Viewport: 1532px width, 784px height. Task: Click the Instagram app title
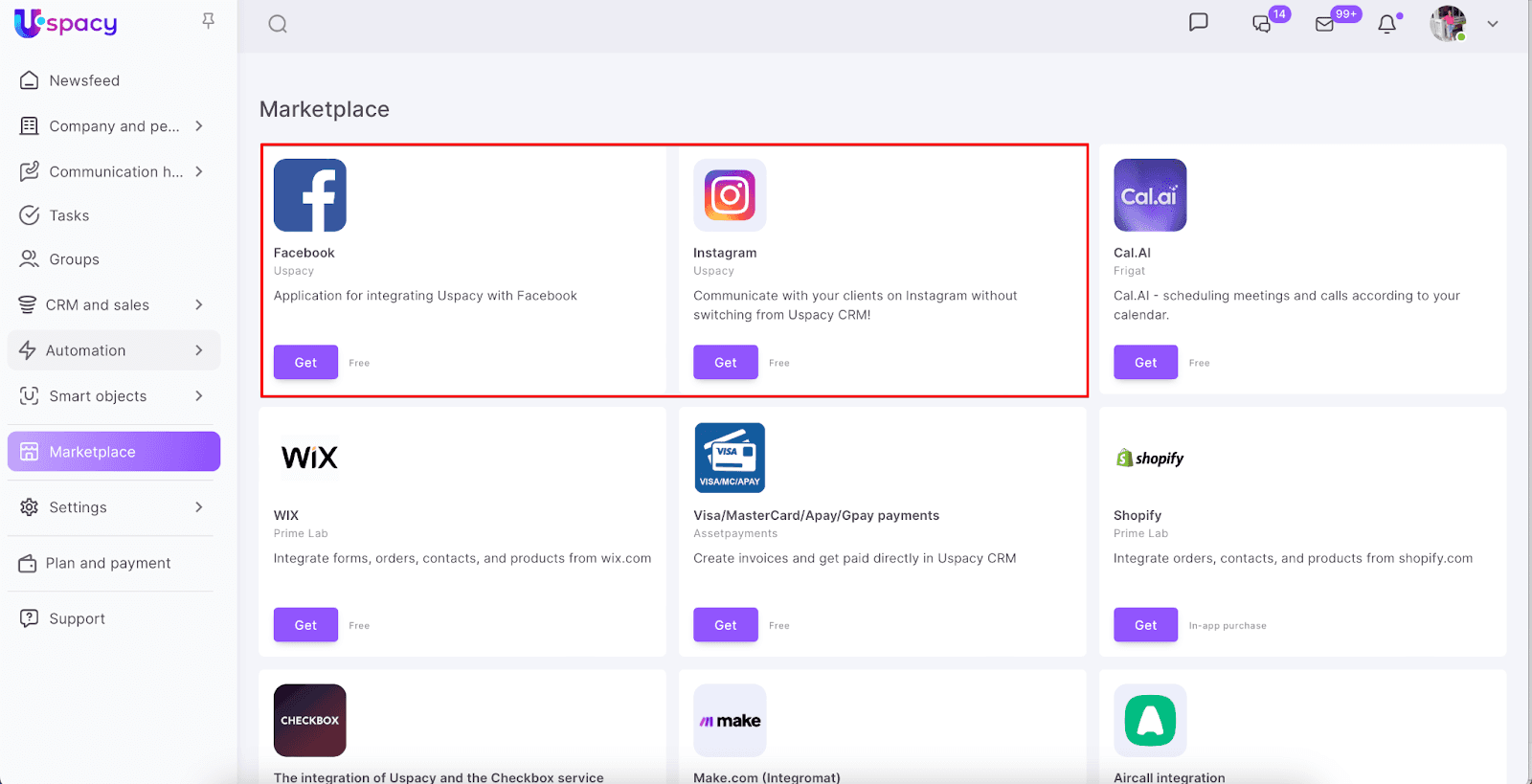tap(725, 253)
